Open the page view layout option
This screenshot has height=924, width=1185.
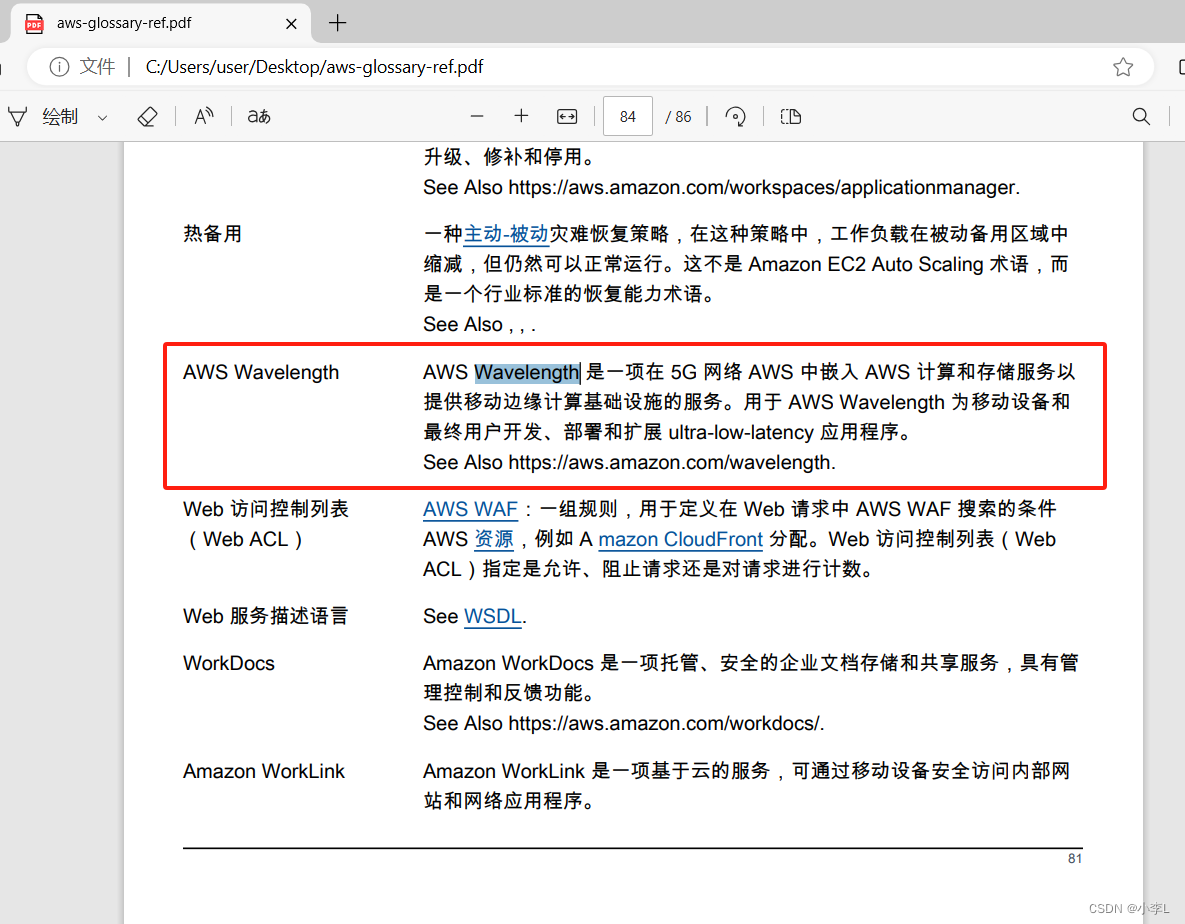coord(791,116)
